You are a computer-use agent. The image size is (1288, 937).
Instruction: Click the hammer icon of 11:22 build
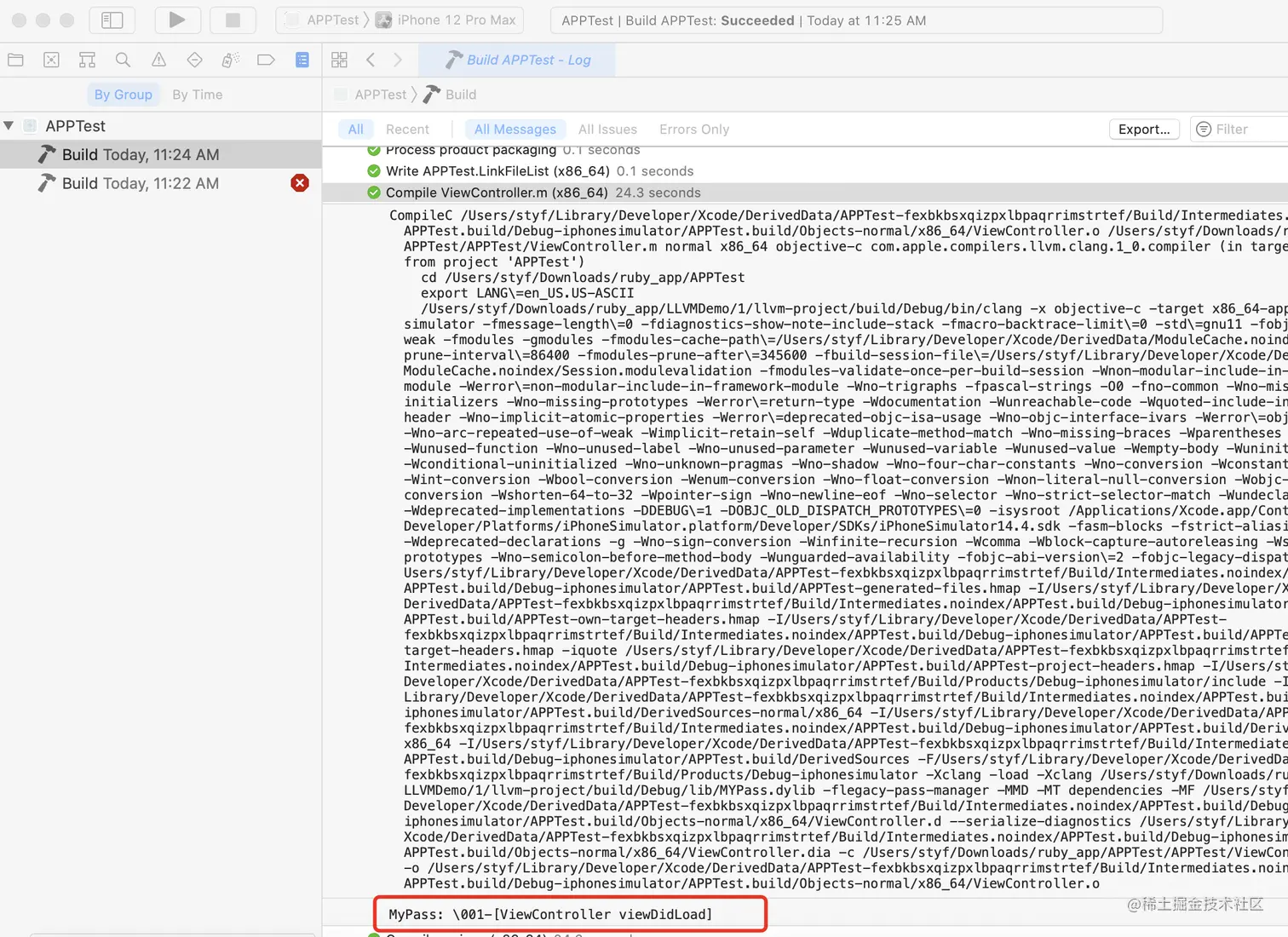click(x=47, y=183)
